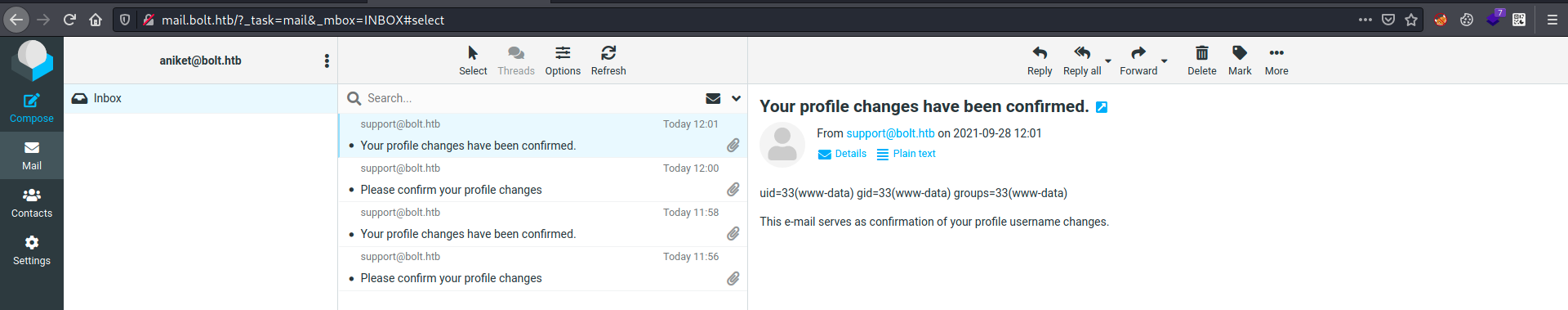Viewport: 1568px width, 310px height.
Task: Open the list Options menu
Action: [x=563, y=61]
